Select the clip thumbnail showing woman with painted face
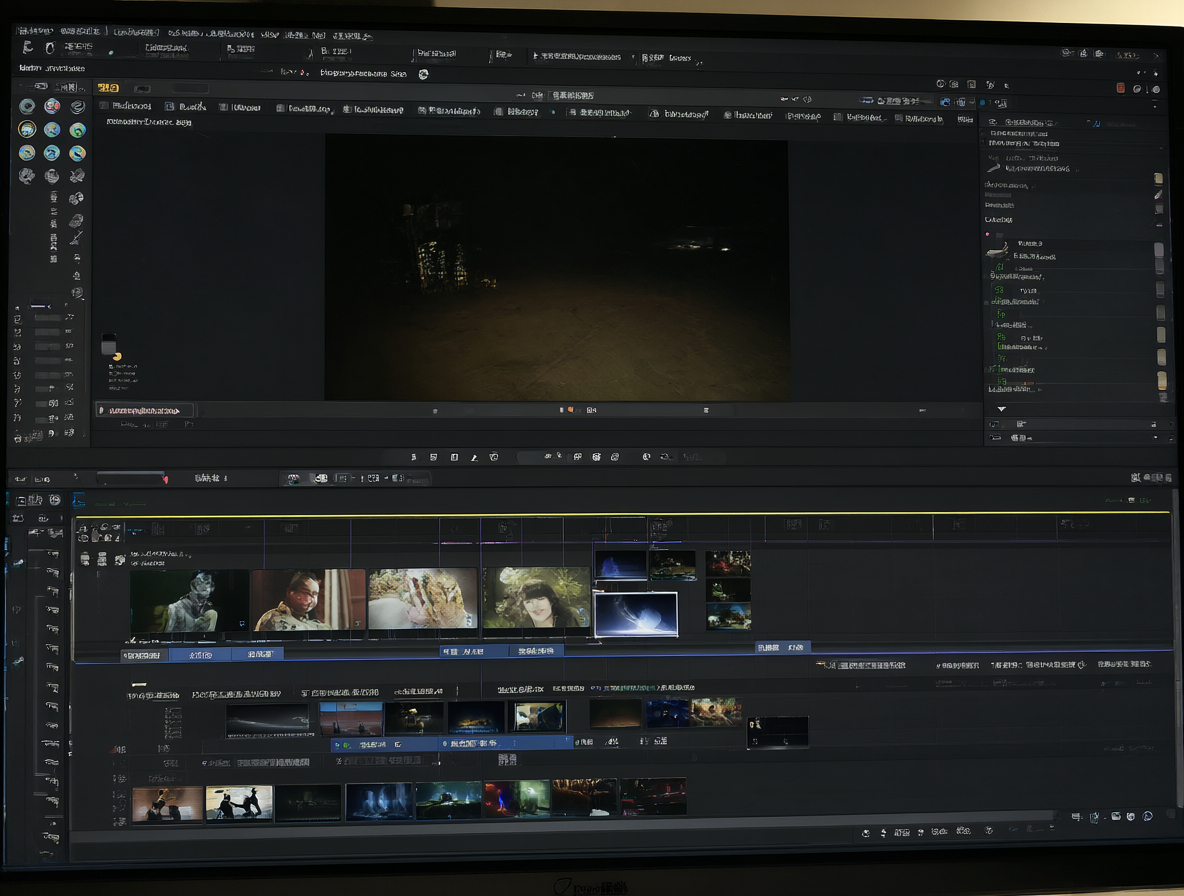The image size is (1184, 896). (x=308, y=600)
